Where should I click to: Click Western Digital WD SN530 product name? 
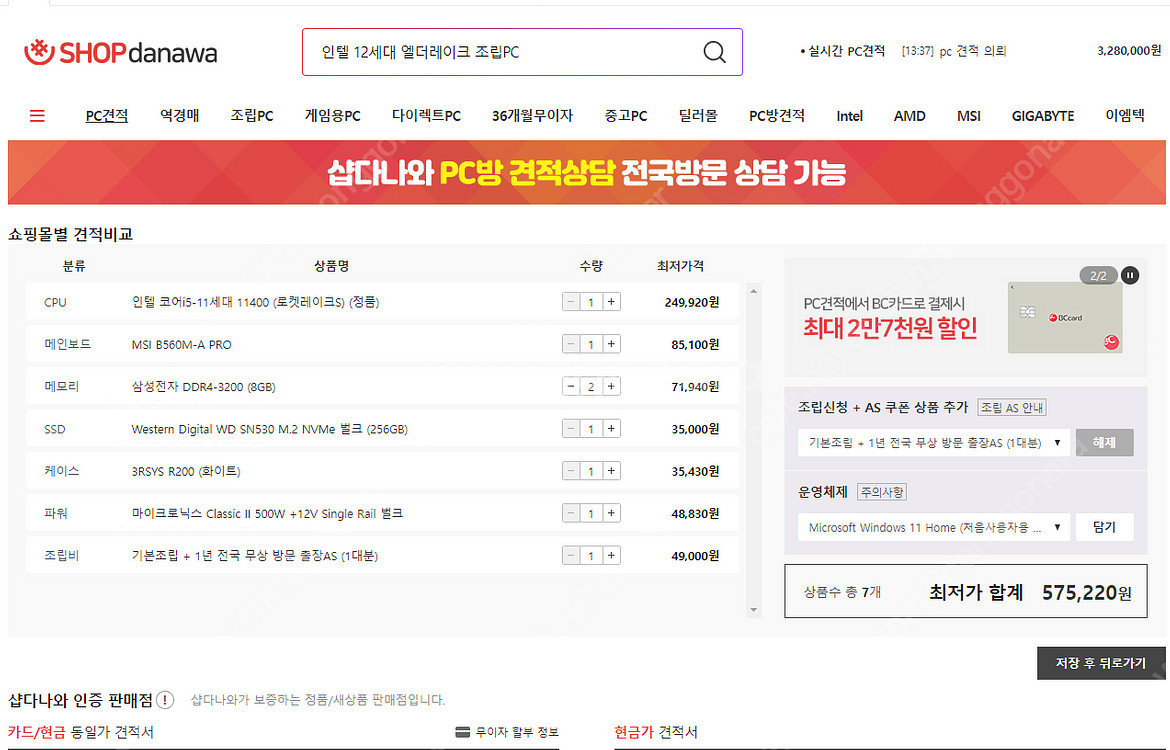(x=269, y=429)
